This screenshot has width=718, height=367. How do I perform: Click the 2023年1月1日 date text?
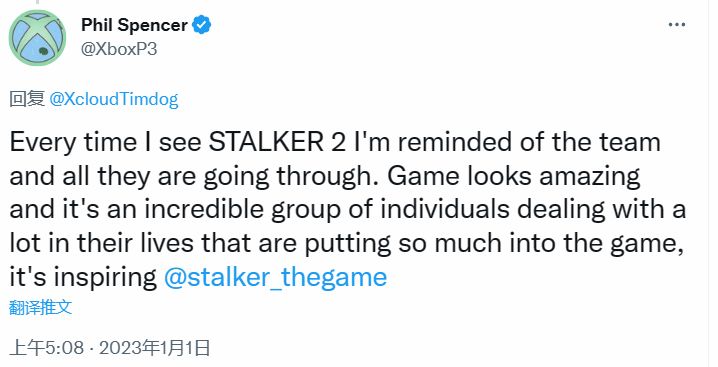pyautogui.click(x=154, y=348)
